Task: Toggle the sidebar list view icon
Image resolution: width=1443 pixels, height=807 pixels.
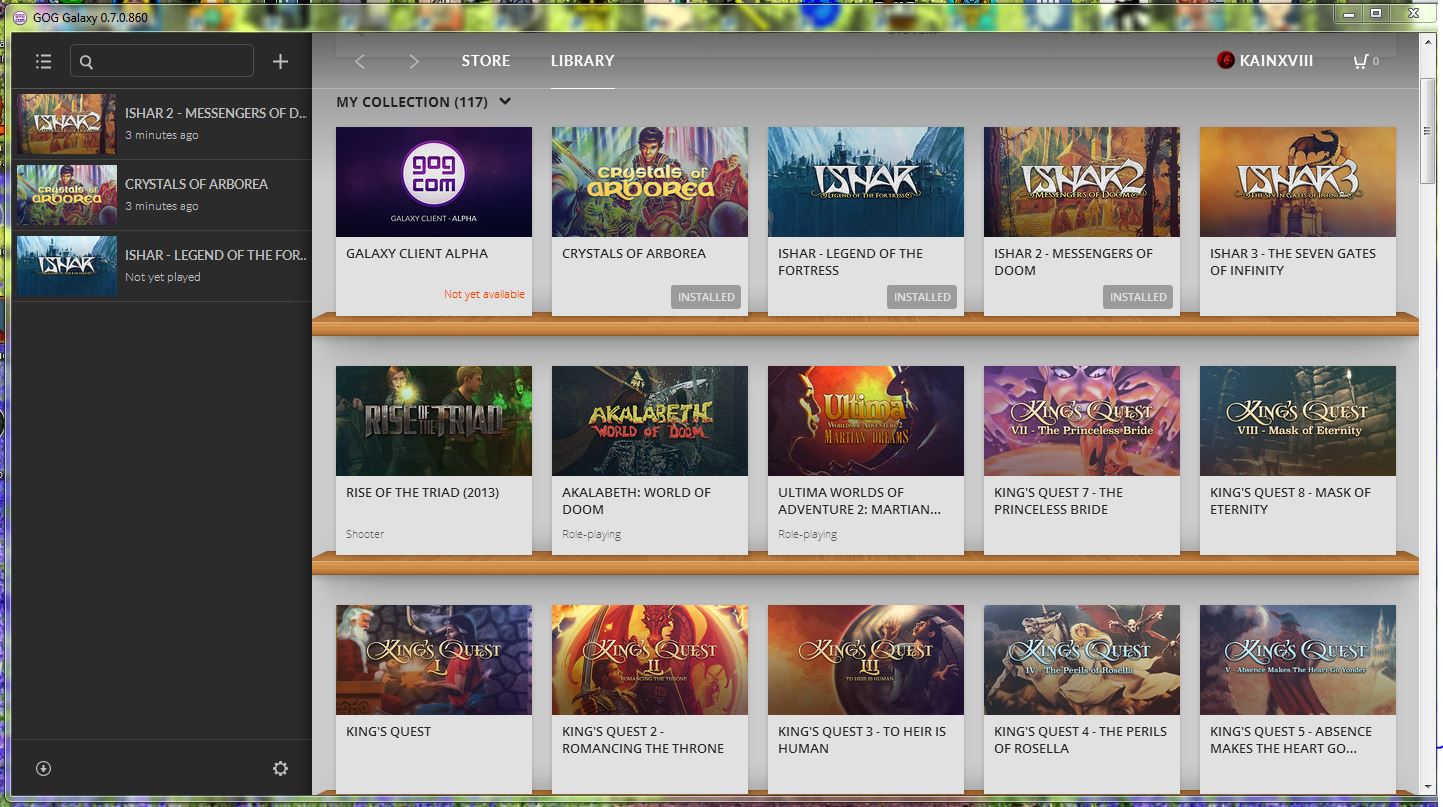Action: 43,62
